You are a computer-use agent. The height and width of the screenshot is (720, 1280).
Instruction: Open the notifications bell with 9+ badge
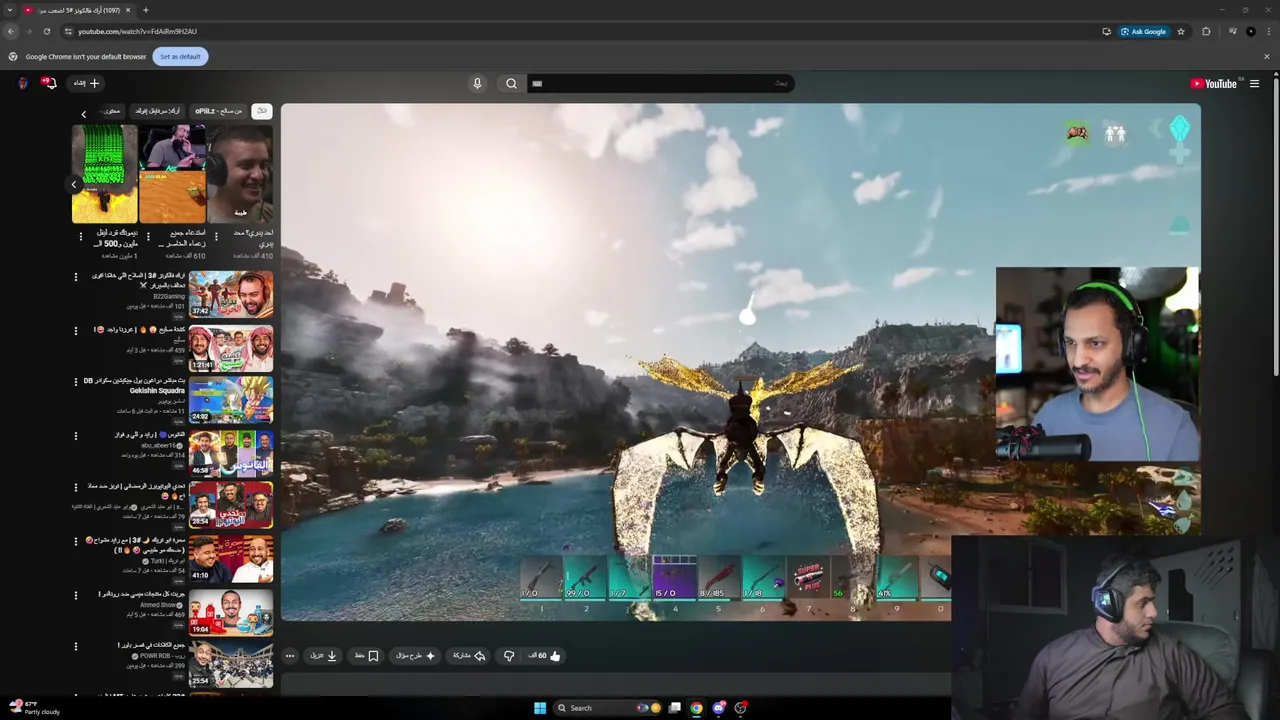[x=49, y=83]
